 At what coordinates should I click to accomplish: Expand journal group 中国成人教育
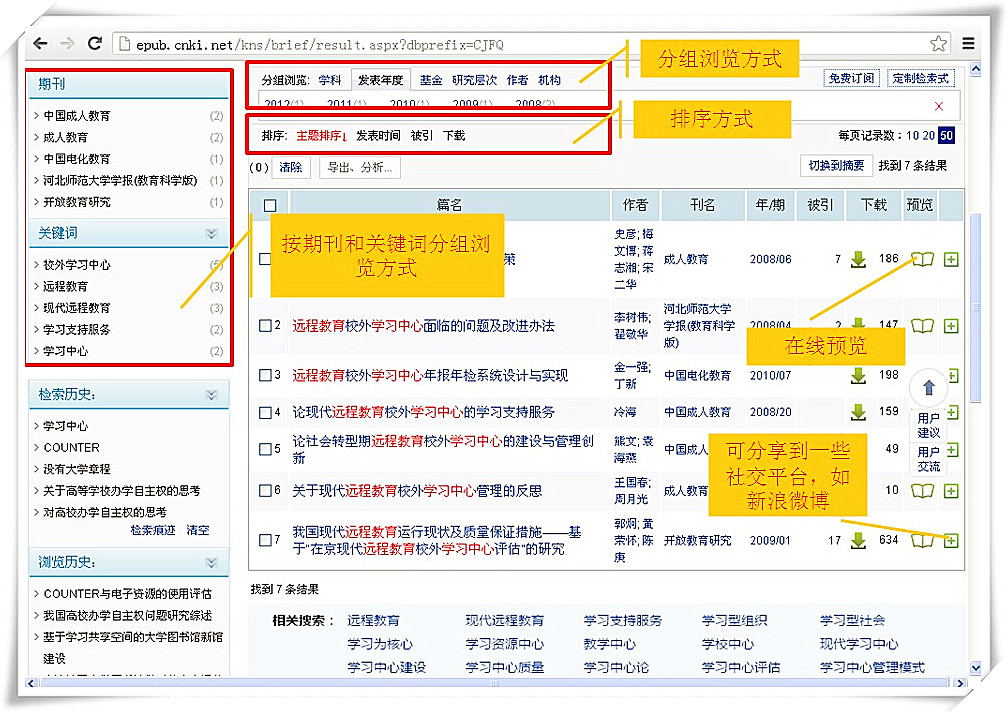click(x=76, y=116)
